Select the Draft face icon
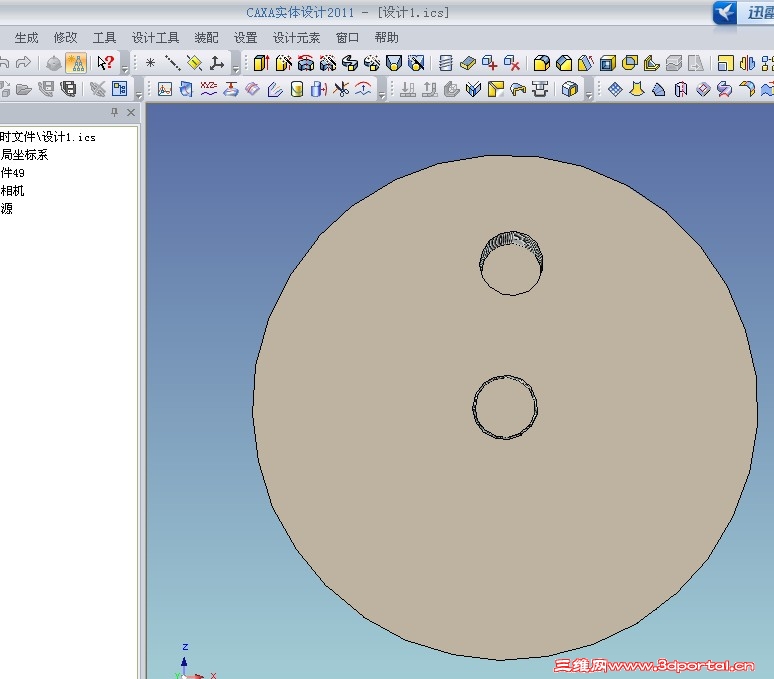The image size is (774, 679). click(x=585, y=63)
